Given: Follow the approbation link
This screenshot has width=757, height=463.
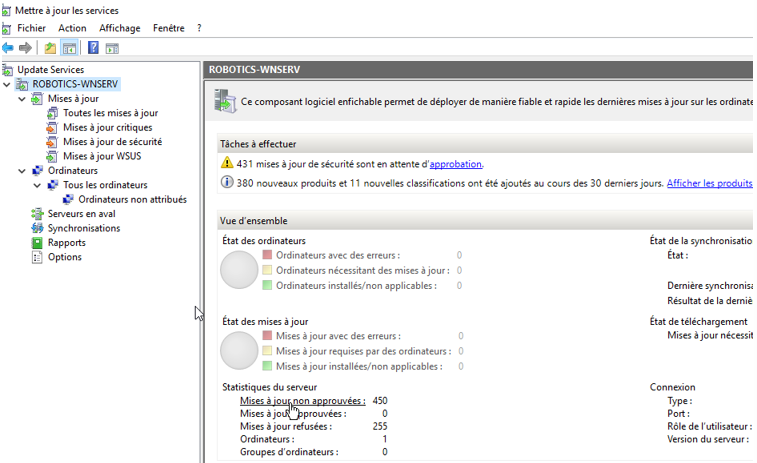Looking at the screenshot, I should (x=456, y=164).
